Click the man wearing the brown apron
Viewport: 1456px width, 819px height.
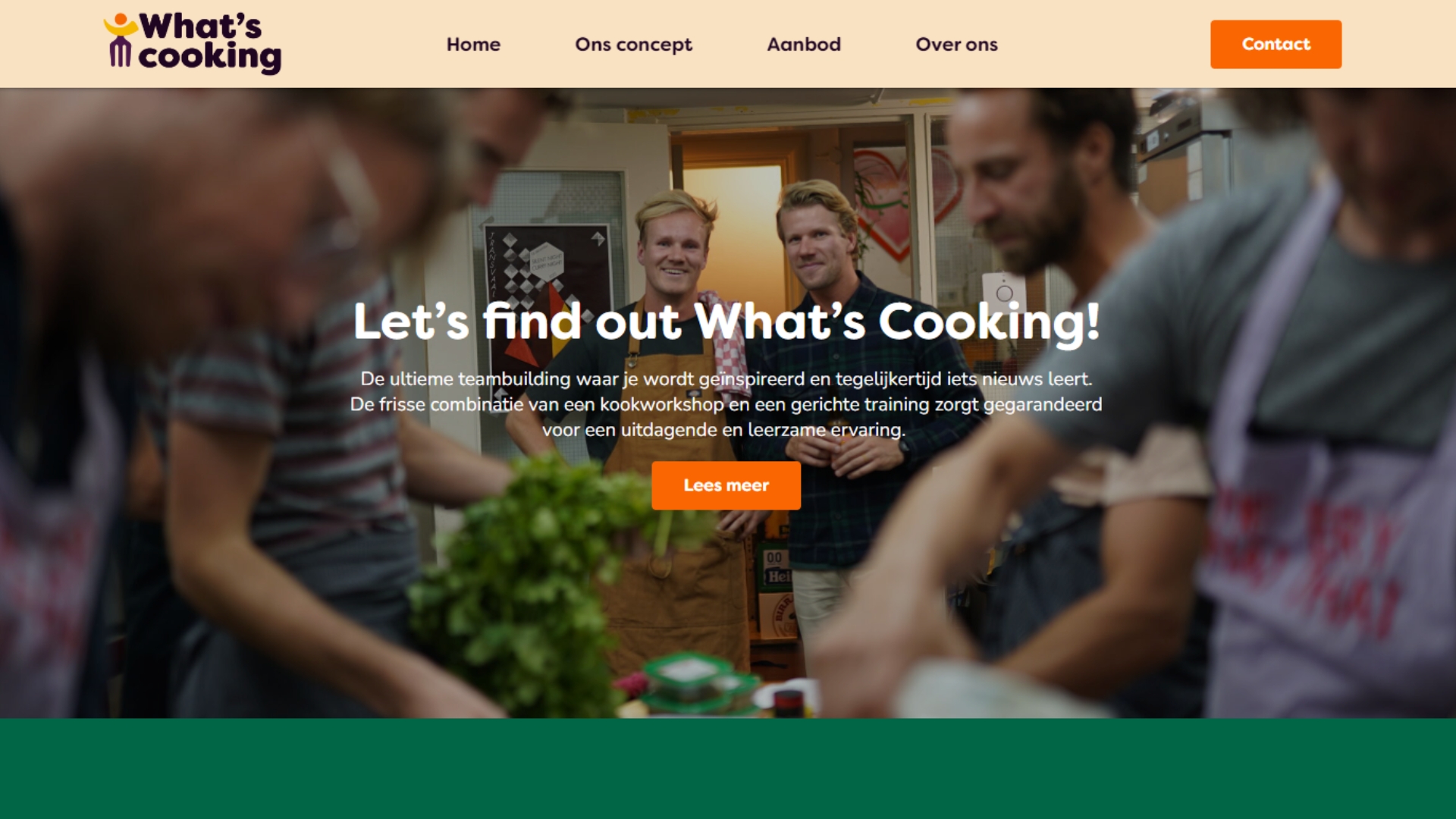click(671, 425)
